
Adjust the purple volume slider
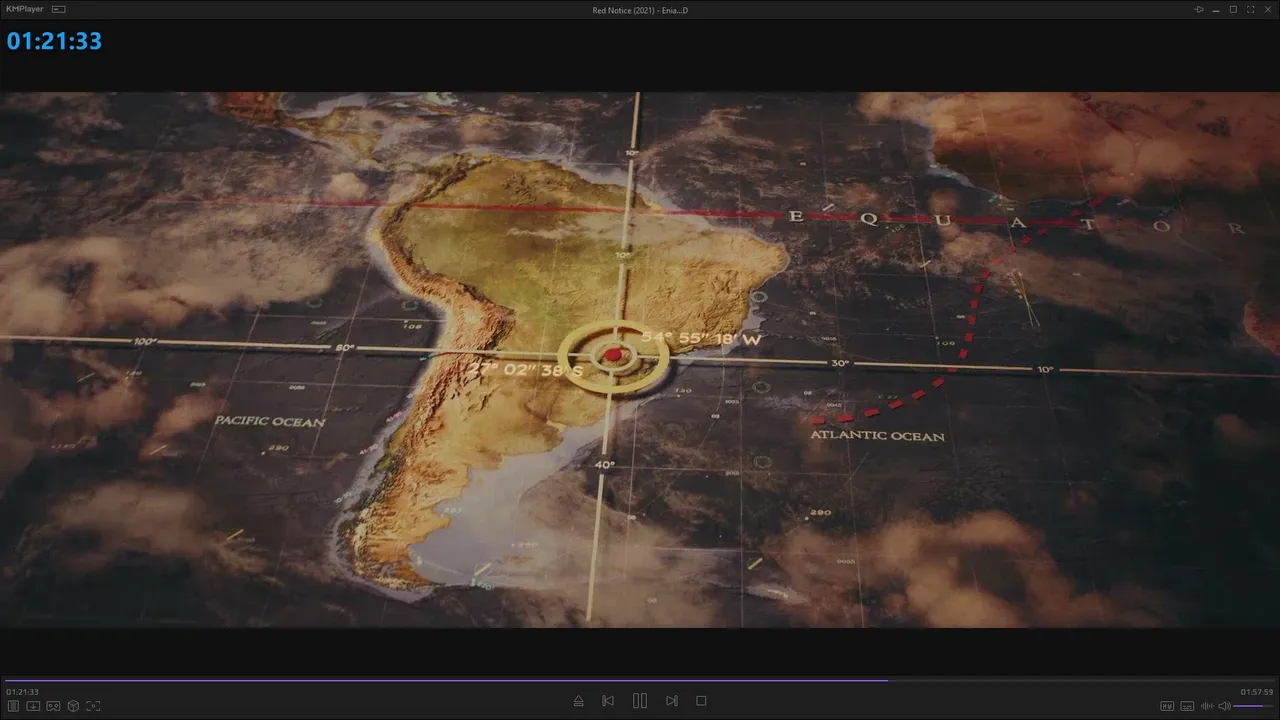pos(1254,706)
